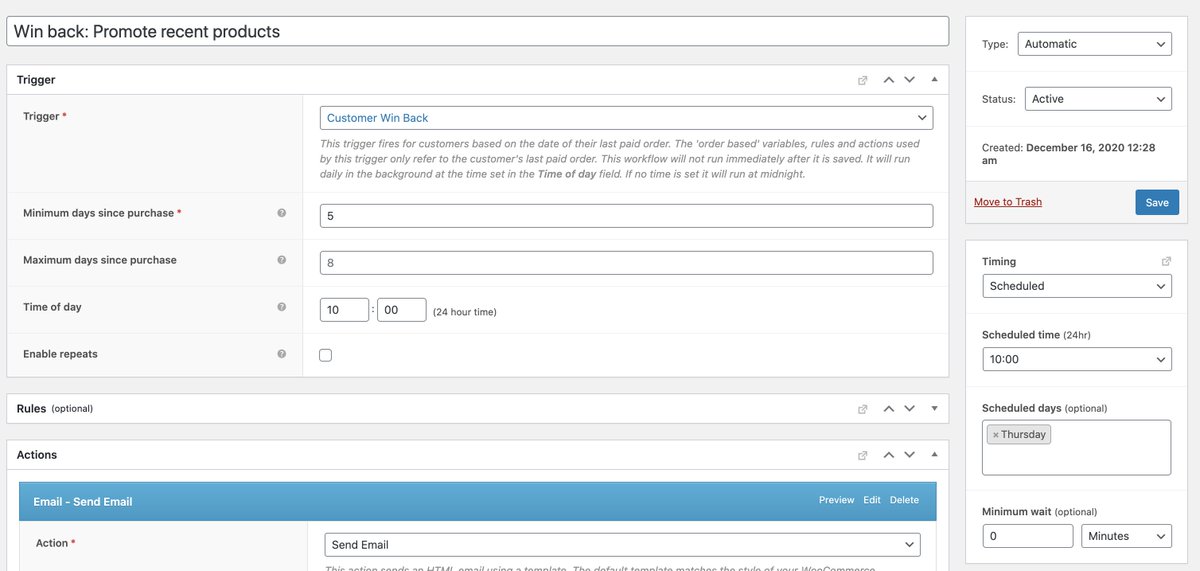
Task: Click the Email - Send Email action header
Action: pos(477,501)
